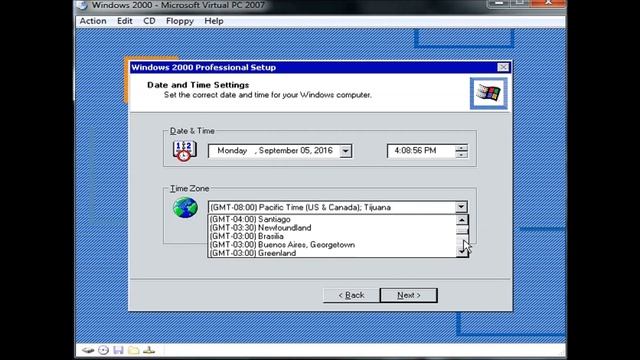Click the floppy disk icon in status bar
This screenshot has height=360, width=640.
tap(118, 350)
